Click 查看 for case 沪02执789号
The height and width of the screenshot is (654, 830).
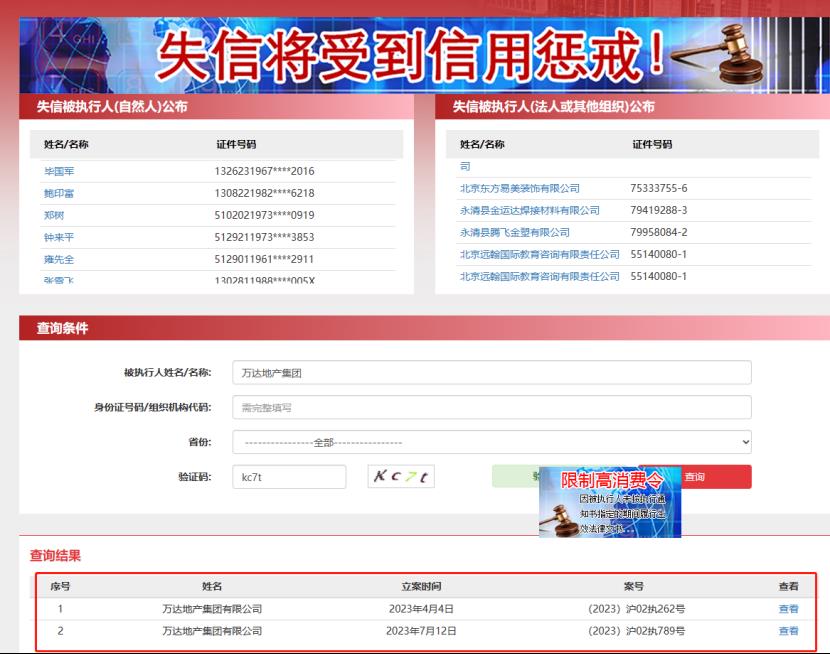click(x=788, y=631)
